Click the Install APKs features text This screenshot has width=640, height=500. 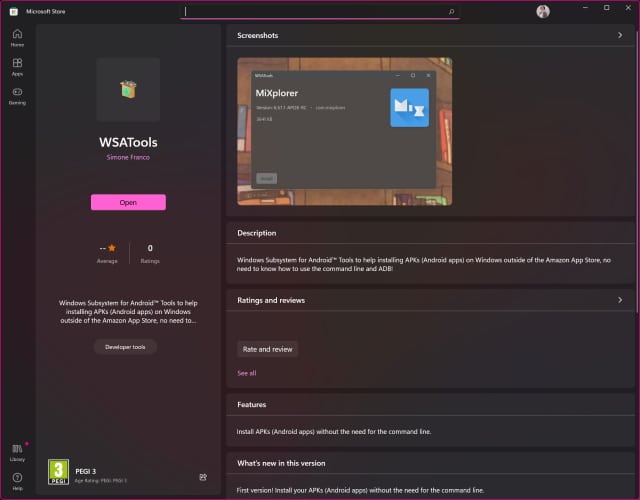click(334, 431)
